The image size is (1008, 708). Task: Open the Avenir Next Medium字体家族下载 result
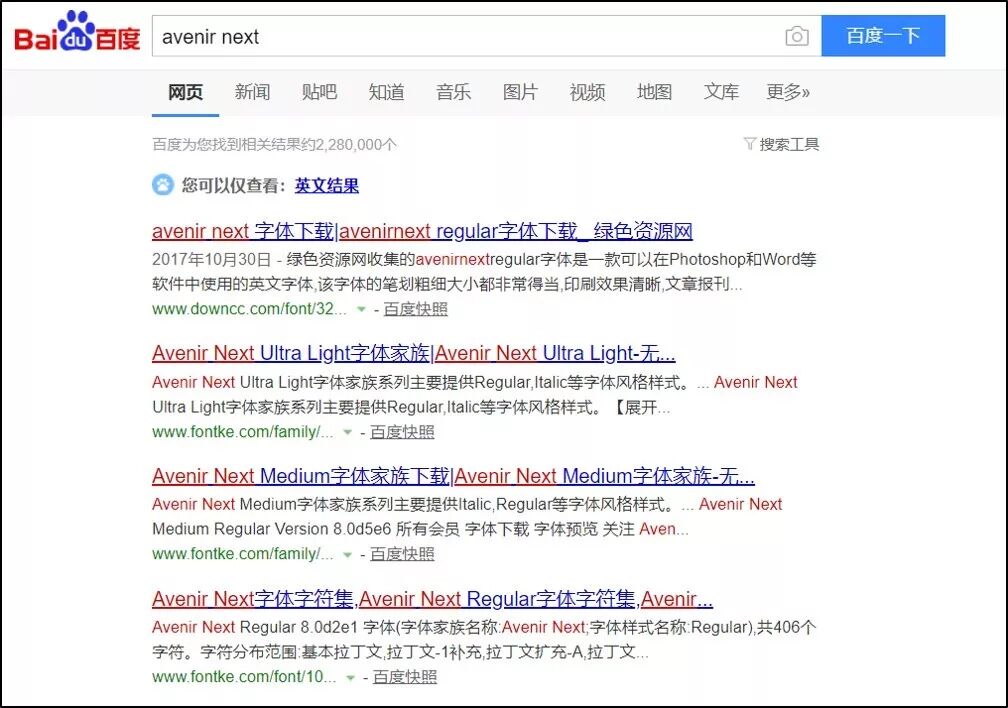click(453, 476)
